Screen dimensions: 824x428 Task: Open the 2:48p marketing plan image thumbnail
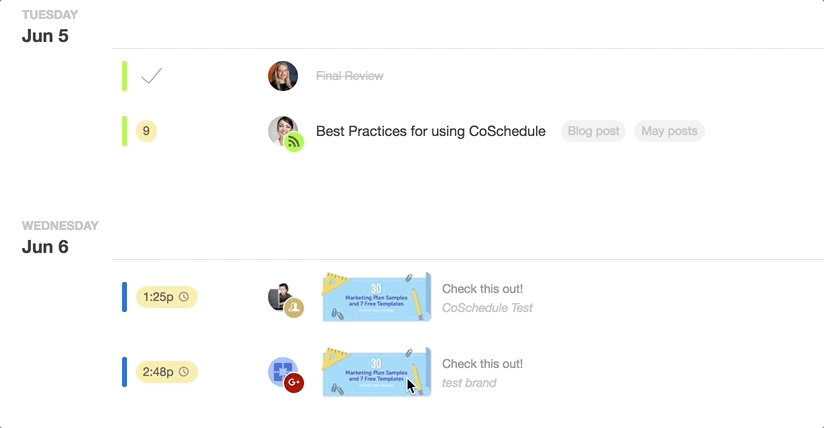[377, 372]
